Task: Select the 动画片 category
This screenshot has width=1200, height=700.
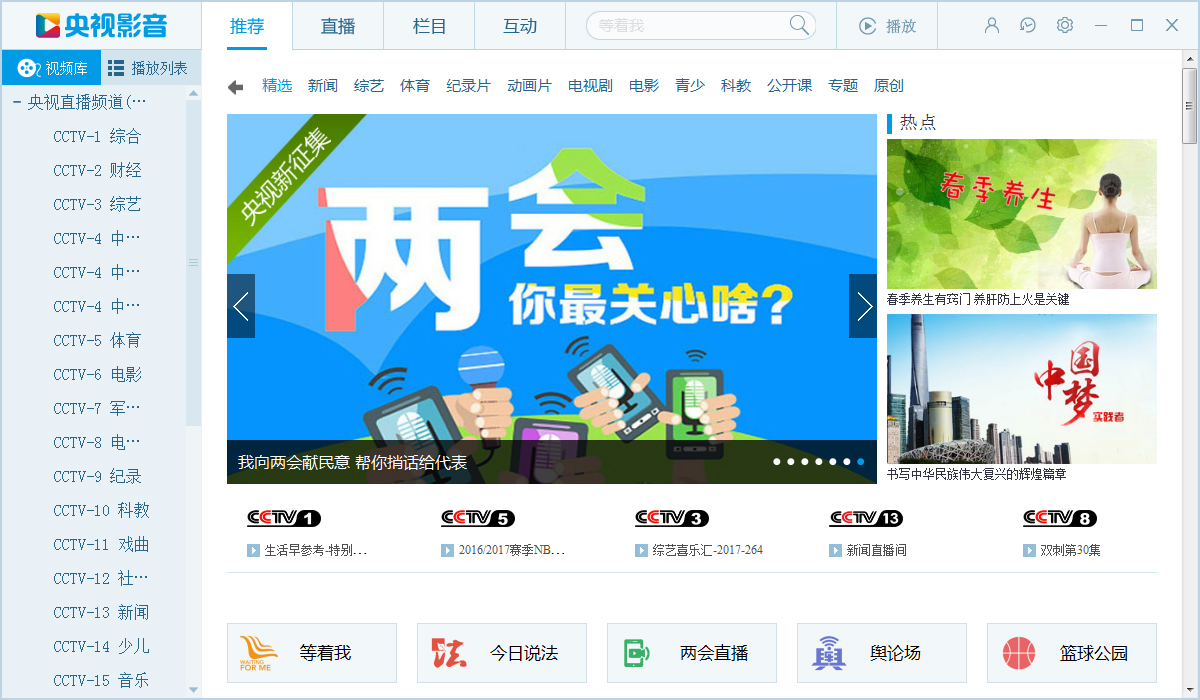Action: [529, 86]
